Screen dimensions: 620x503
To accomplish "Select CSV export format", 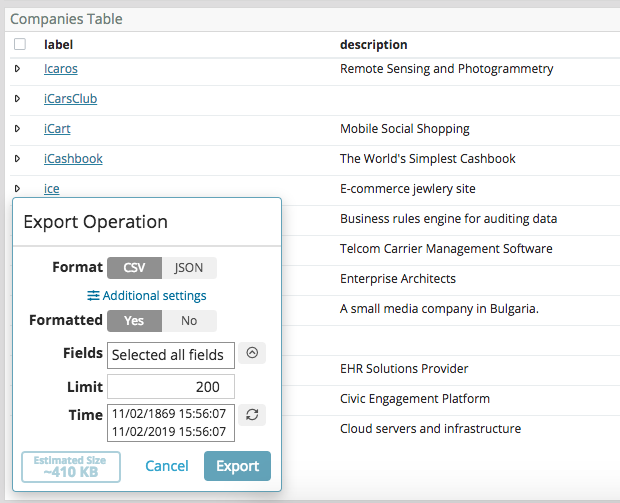I will 134,267.
